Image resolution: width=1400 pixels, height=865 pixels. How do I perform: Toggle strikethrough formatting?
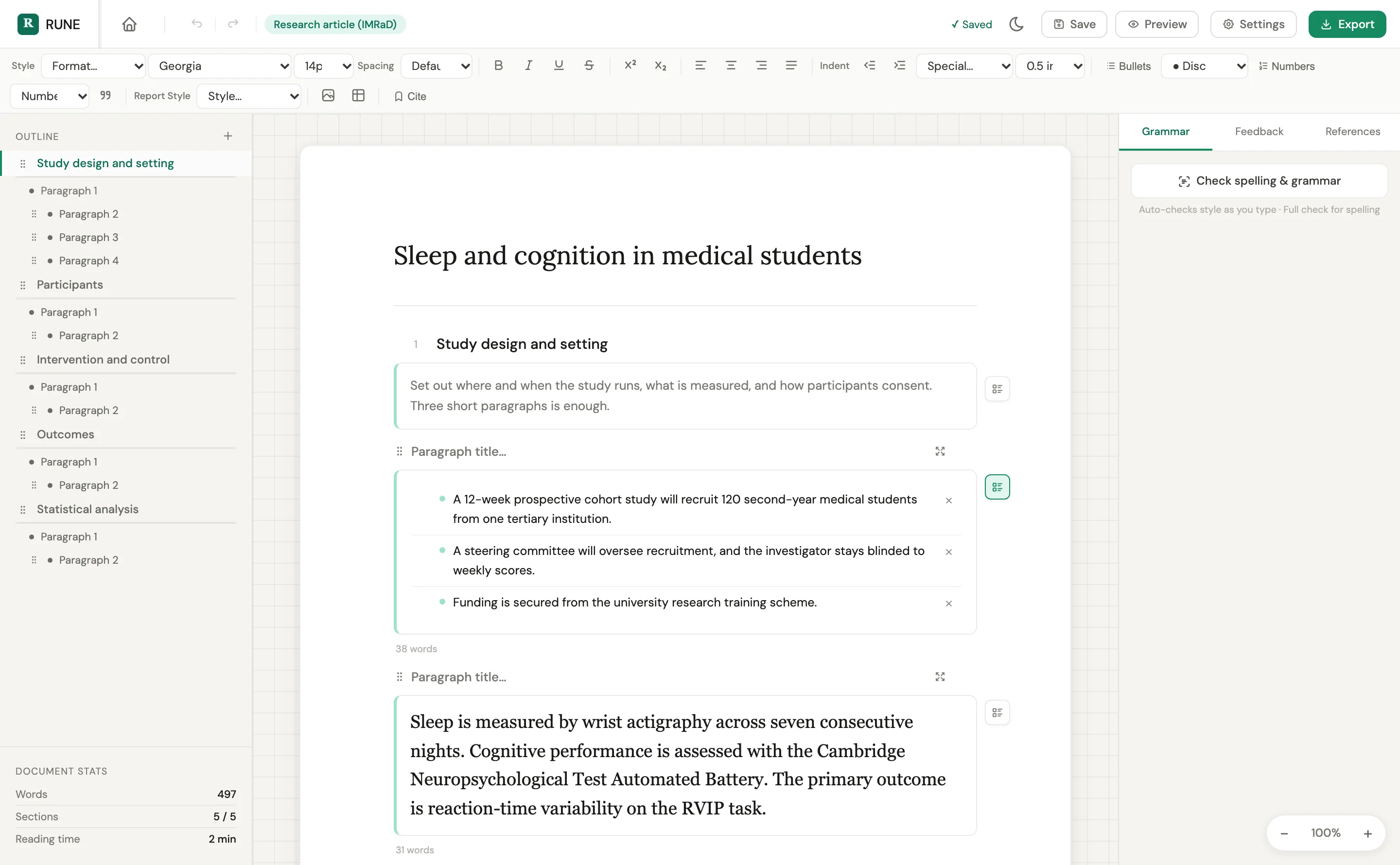click(589, 65)
